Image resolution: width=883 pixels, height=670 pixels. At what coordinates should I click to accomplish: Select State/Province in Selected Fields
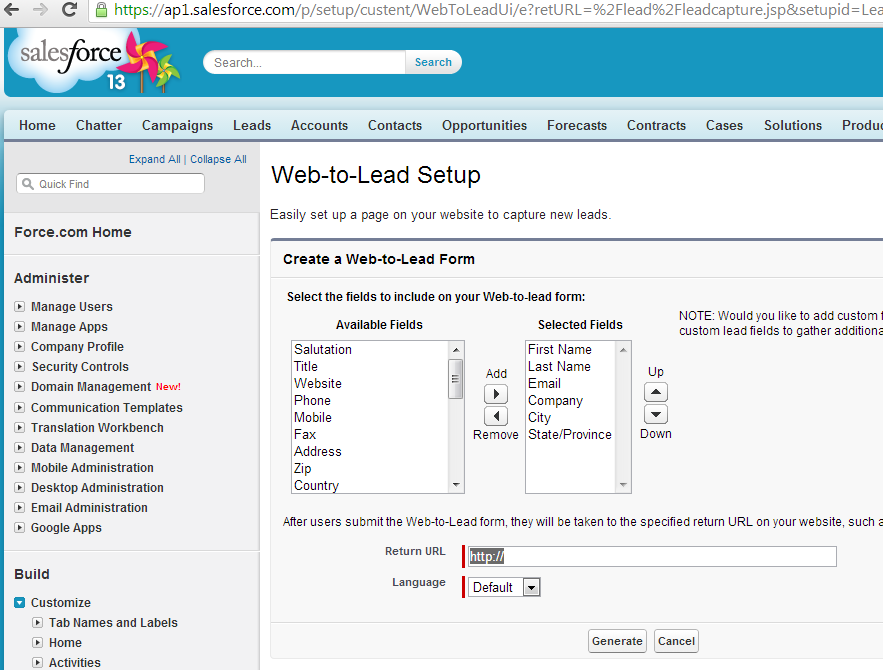pyautogui.click(x=569, y=435)
